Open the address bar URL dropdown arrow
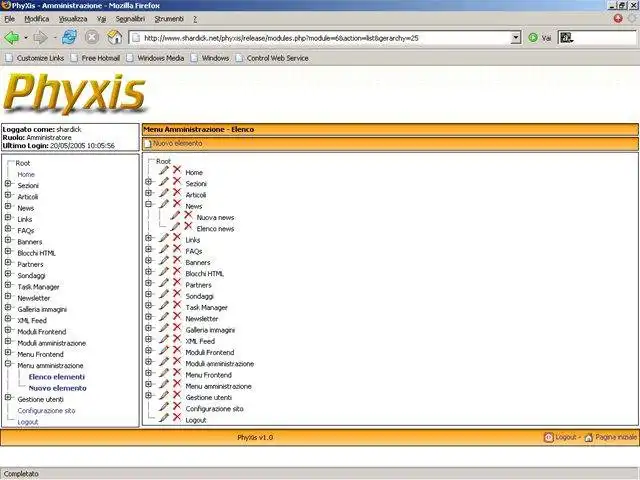This screenshot has width=640, height=480. 516,38
